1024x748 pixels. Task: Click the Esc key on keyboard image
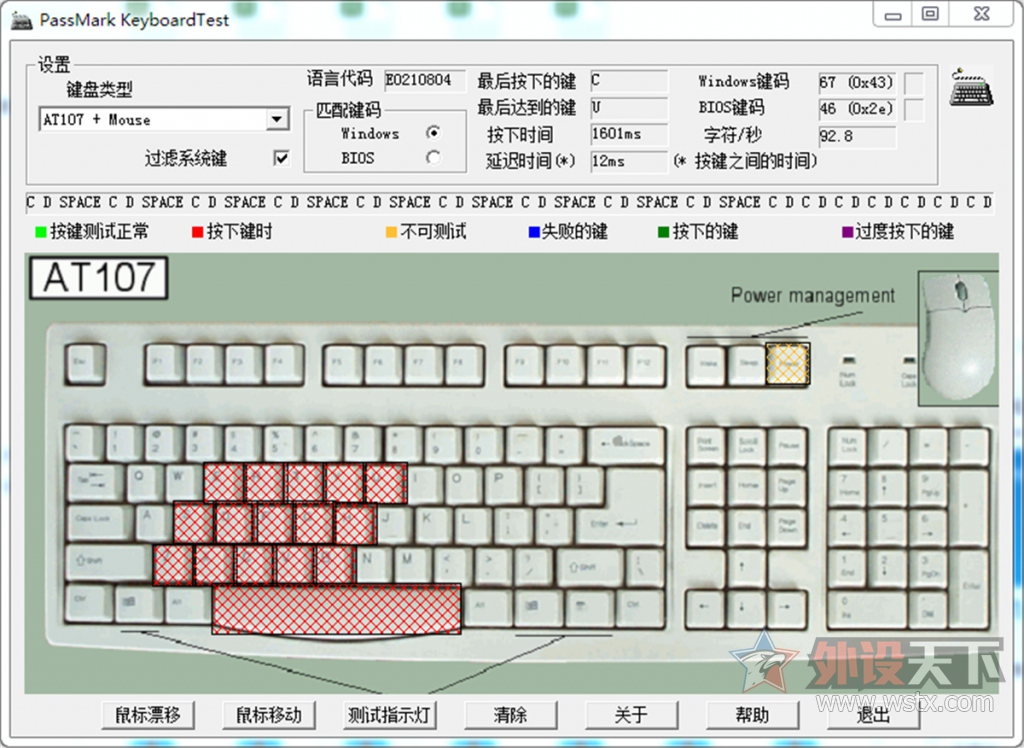[86, 363]
